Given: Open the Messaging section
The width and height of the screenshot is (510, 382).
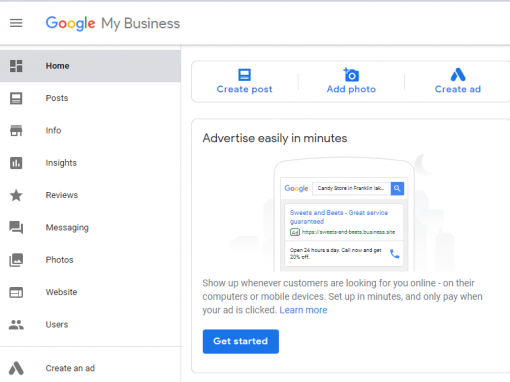Looking at the screenshot, I should (x=90, y=228).
